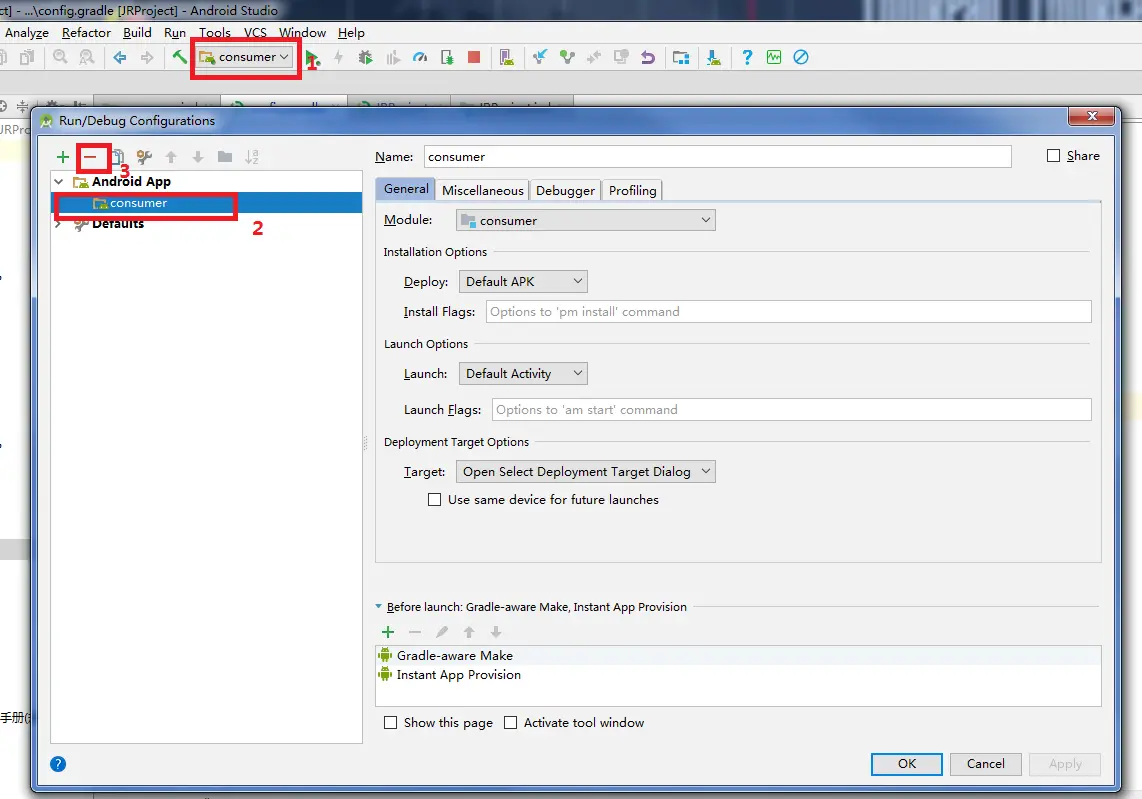Viewport: 1142px width, 799px height.
Task: Enable Use same device for future launches
Action: (435, 500)
